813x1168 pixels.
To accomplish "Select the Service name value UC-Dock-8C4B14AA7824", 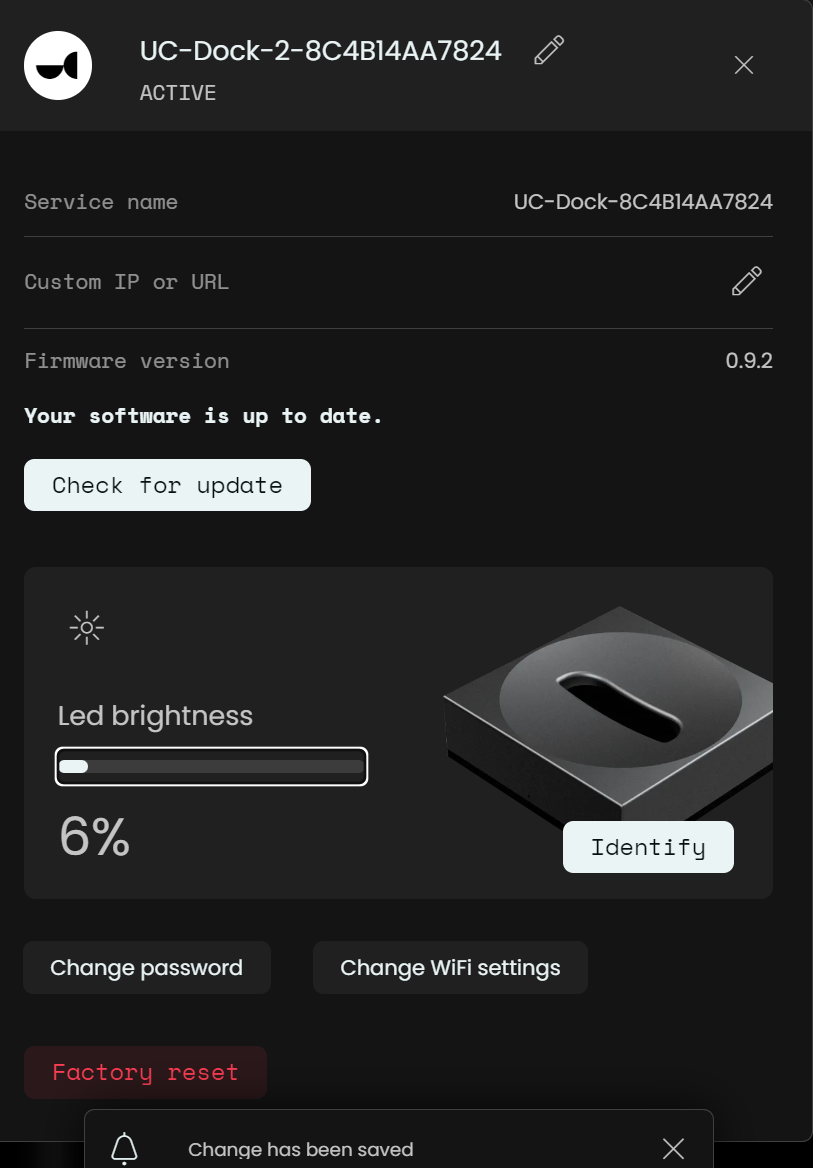I will 643,202.
